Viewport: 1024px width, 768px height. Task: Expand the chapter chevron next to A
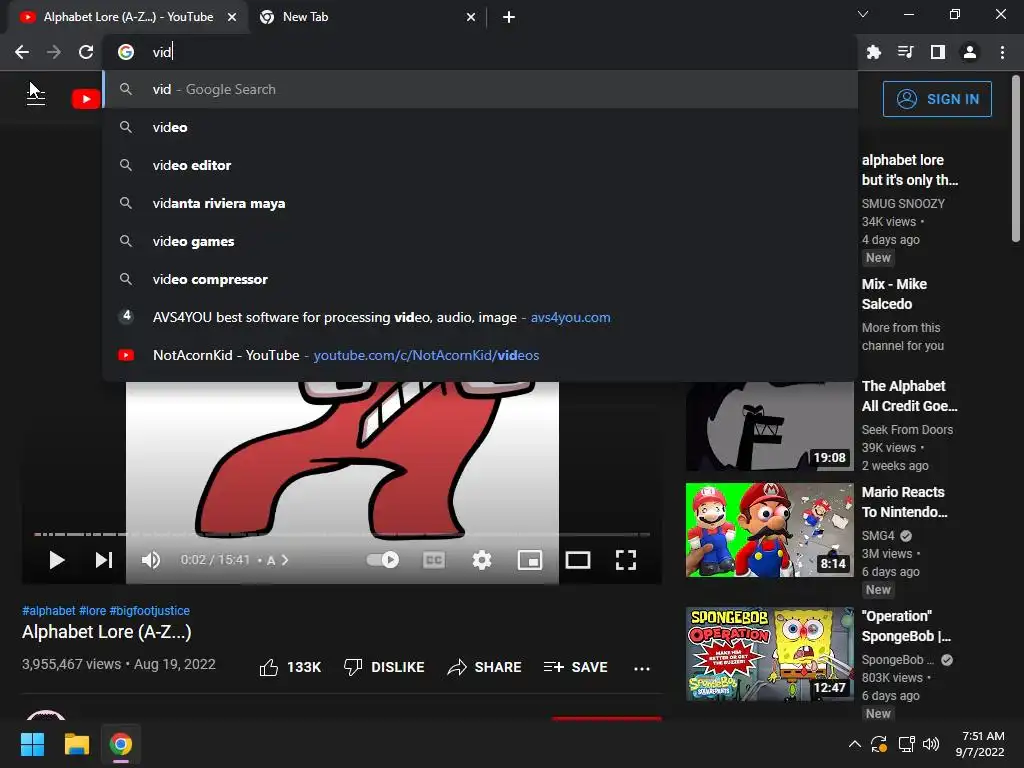coord(285,560)
